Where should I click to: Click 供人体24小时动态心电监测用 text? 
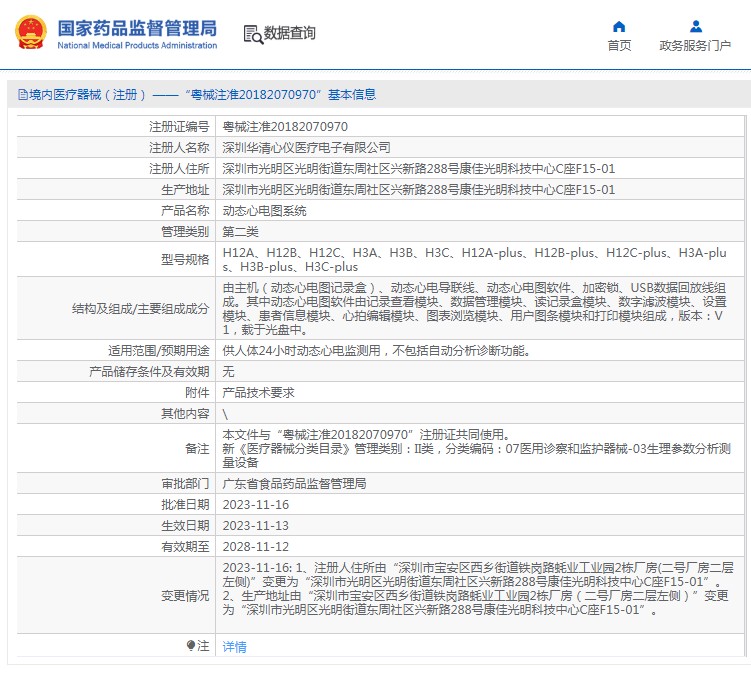[376, 351]
